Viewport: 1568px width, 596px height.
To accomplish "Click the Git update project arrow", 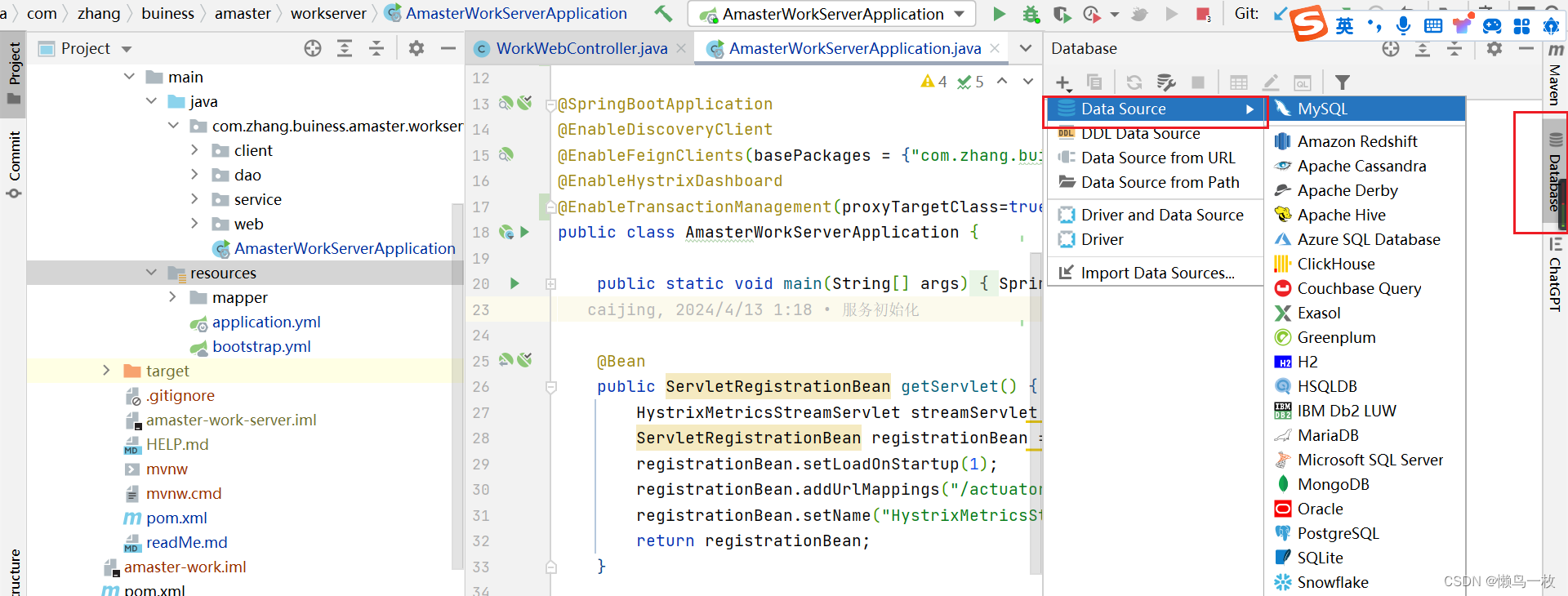I will tap(1279, 14).
